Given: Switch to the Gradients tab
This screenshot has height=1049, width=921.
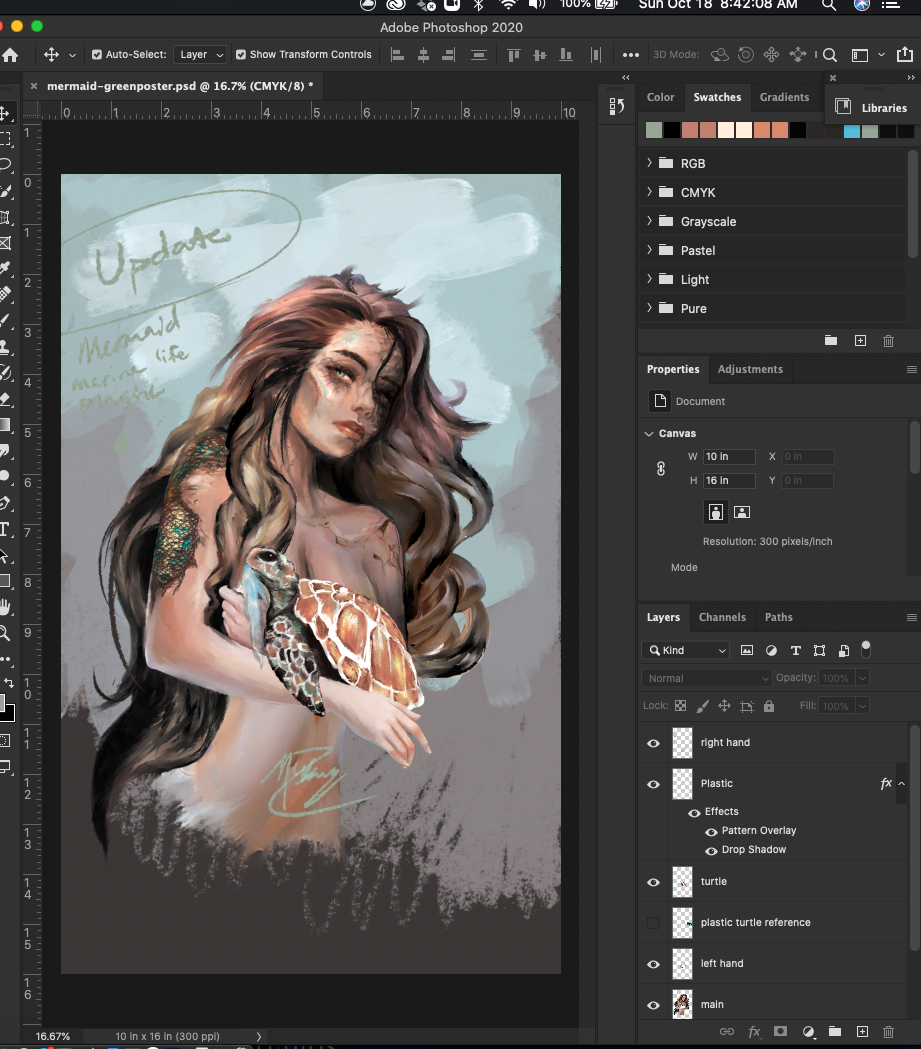Looking at the screenshot, I should 784,97.
